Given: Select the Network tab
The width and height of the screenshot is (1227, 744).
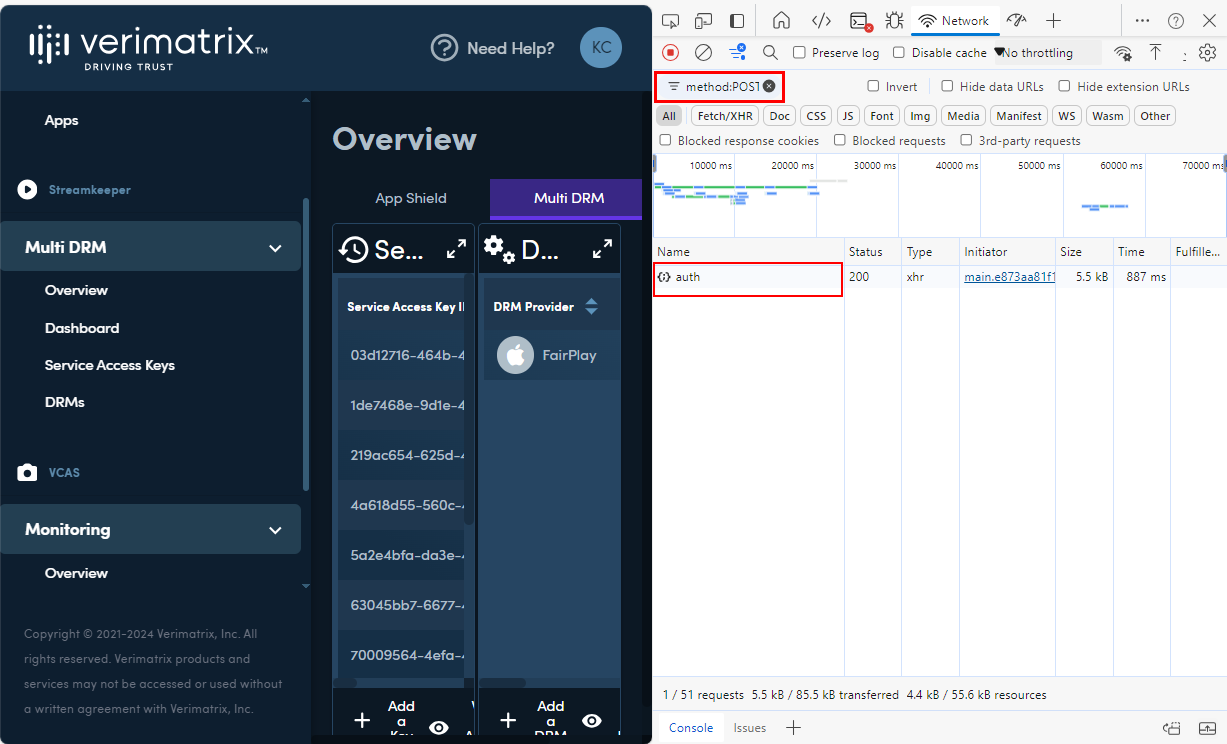Looking at the screenshot, I should [954, 20].
